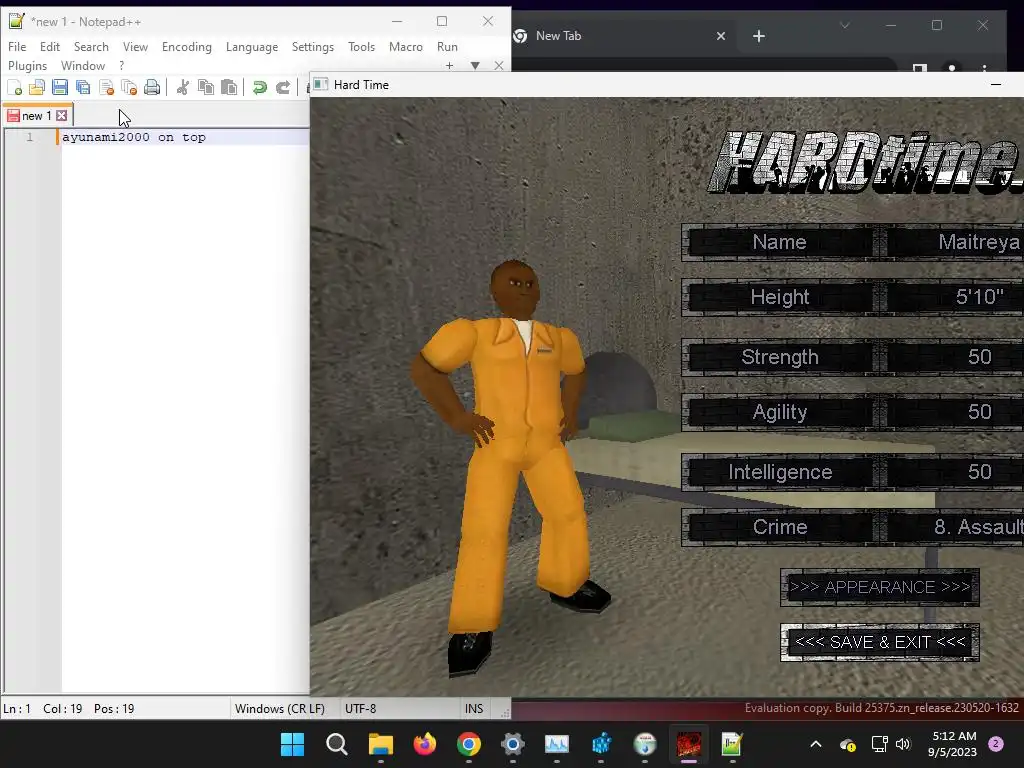1024x768 pixels.
Task: Click the text line 'ayunami2000 on top'
Action: [134, 137]
